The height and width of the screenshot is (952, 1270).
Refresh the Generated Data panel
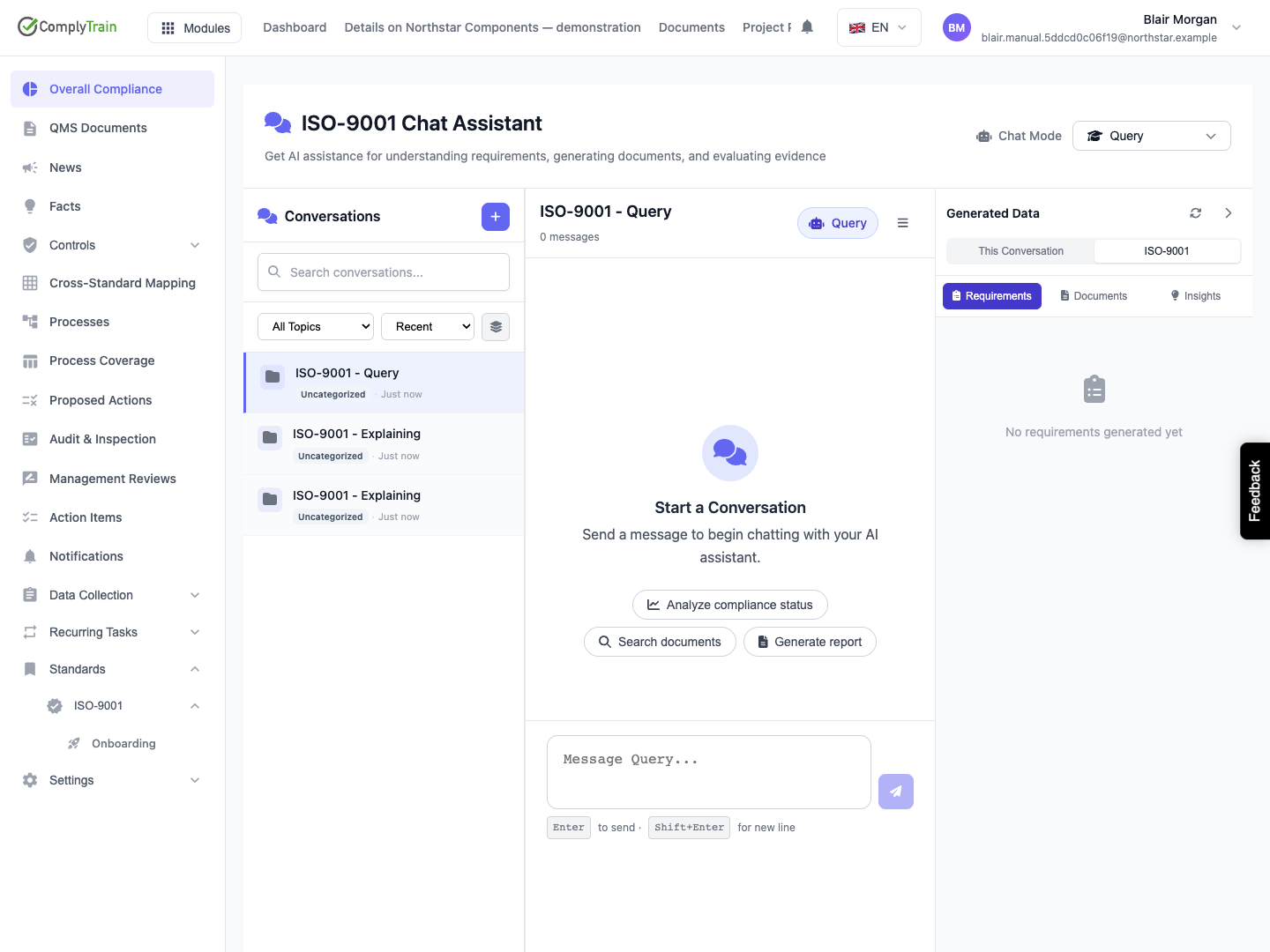pyautogui.click(x=1196, y=213)
